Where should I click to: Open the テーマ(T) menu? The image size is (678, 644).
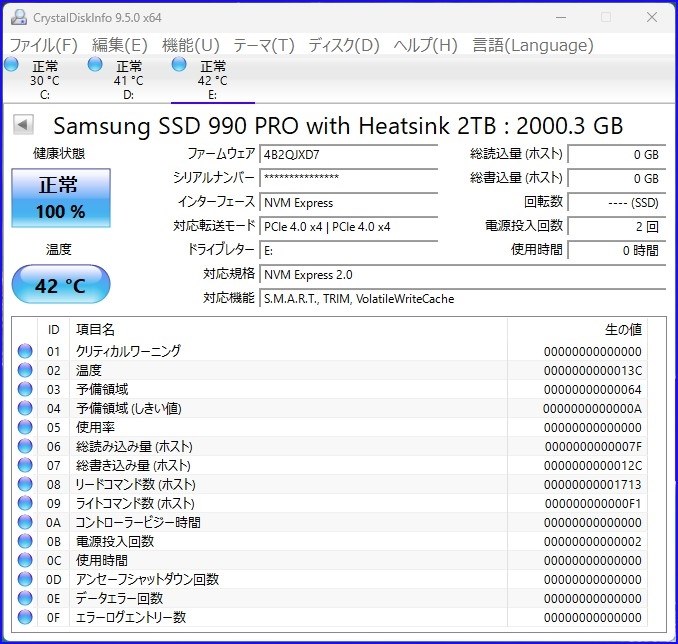(264, 45)
